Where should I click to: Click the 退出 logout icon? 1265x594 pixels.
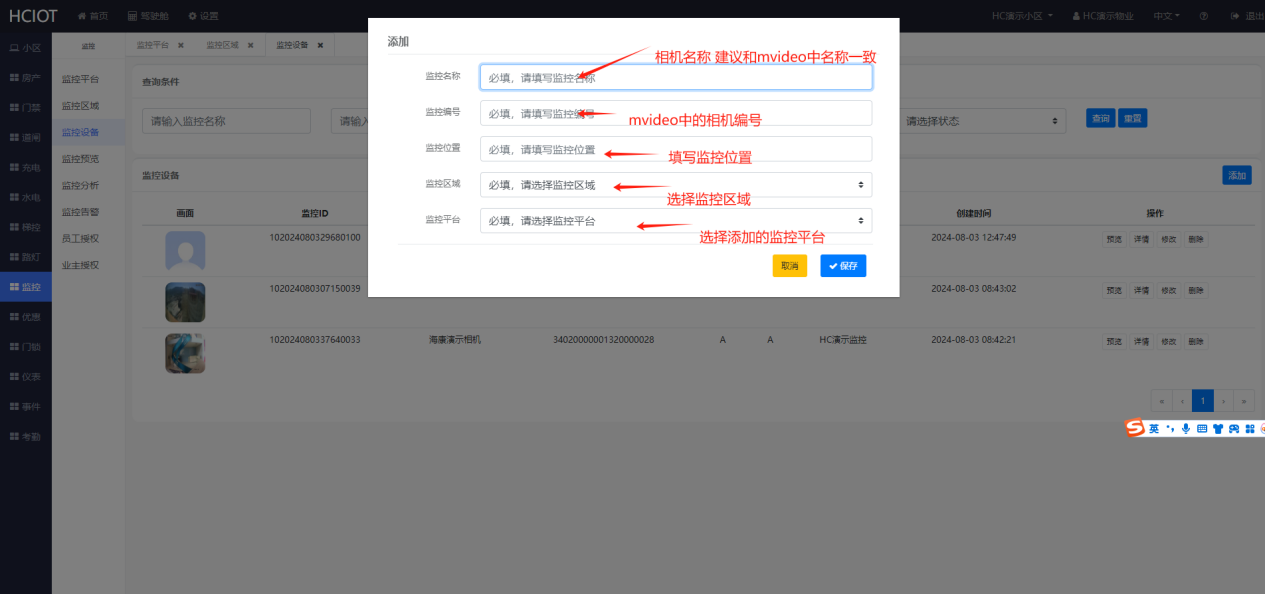point(1235,16)
